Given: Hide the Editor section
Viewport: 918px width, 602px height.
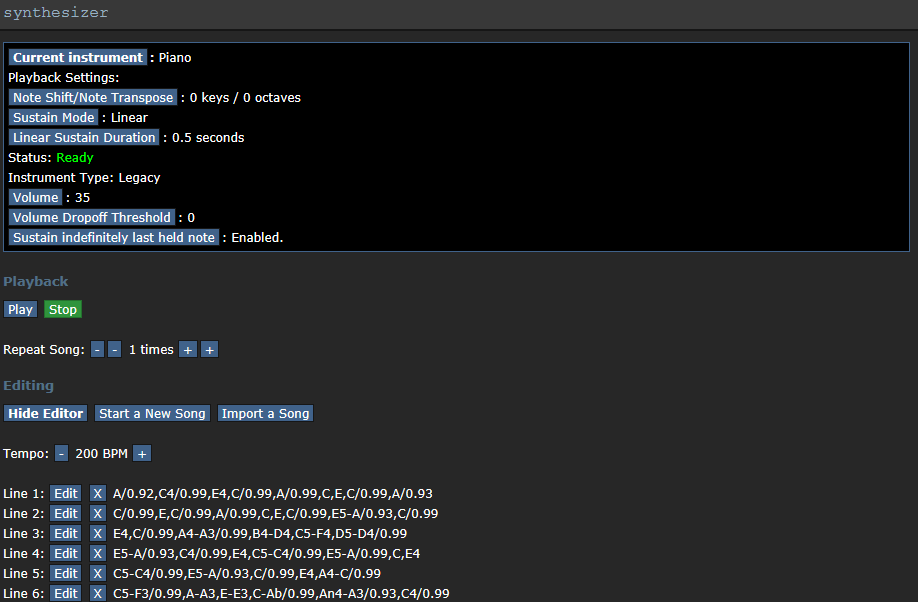Looking at the screenshot, I should pyautogui.click(x=46, y=413).
